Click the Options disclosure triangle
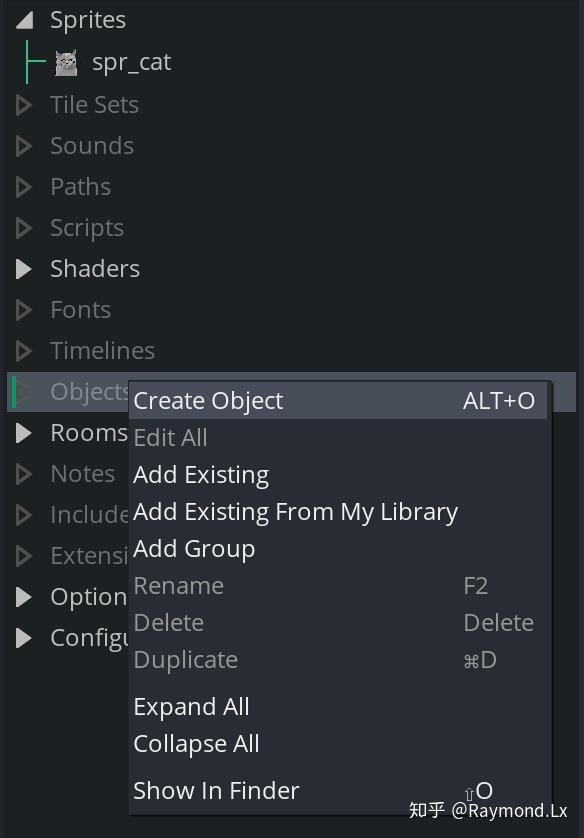Screen dimensions: 584x838 pyautogui.click(x=22, y=596)
